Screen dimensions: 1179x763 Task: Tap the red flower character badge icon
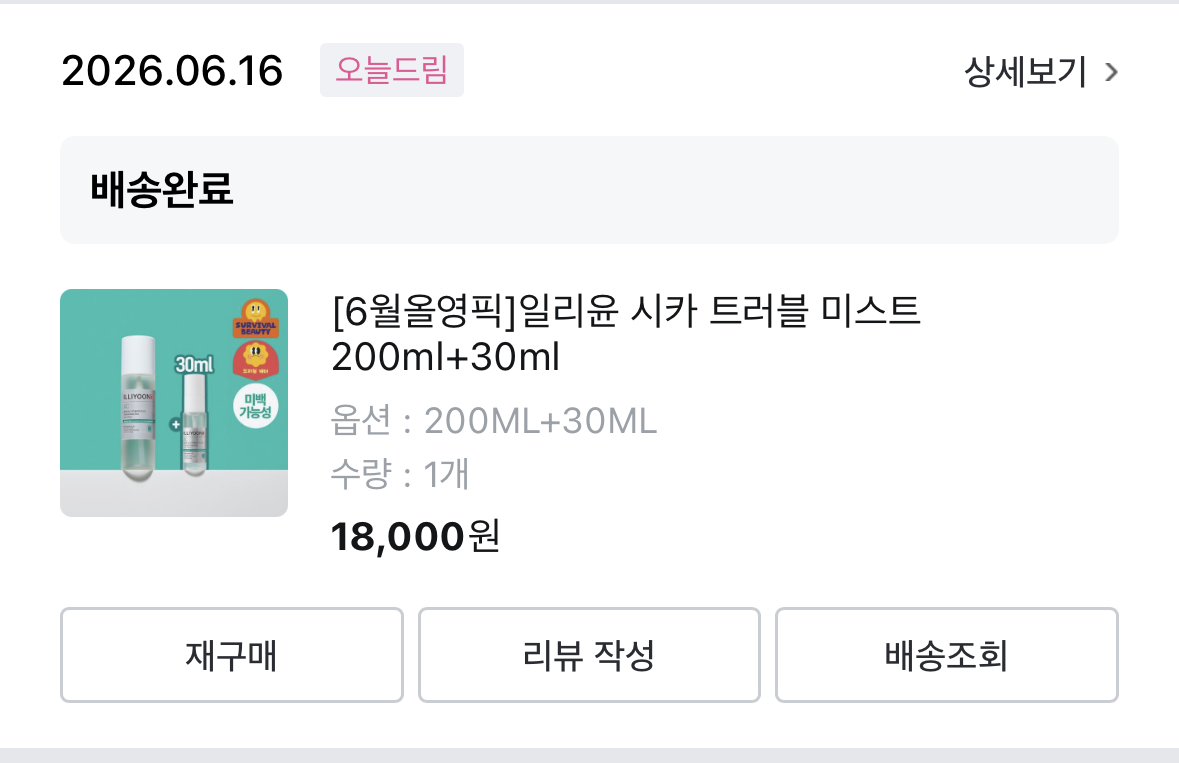256,359
